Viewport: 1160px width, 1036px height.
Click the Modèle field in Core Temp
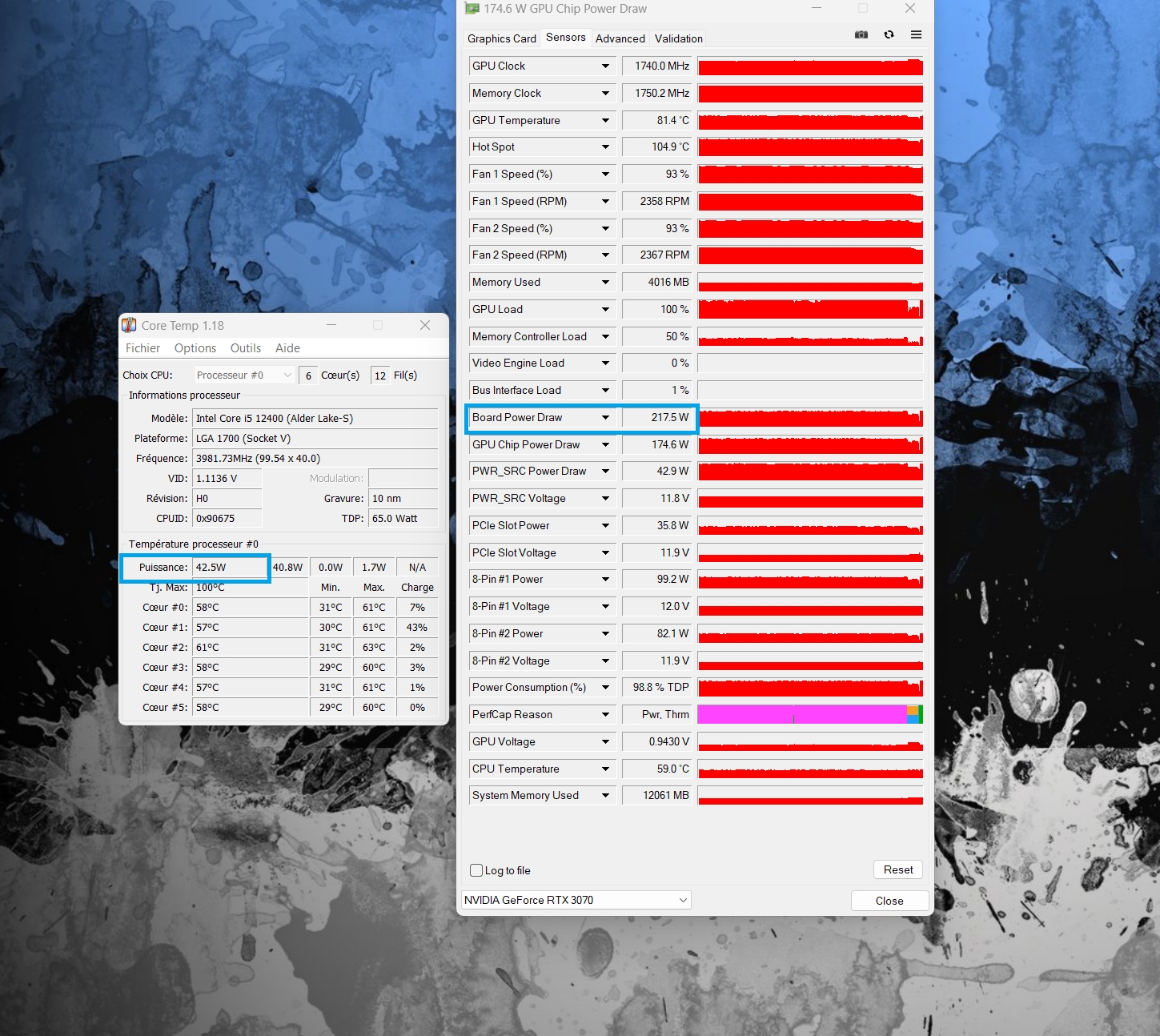pyautogui.click(x=315, y=418)
